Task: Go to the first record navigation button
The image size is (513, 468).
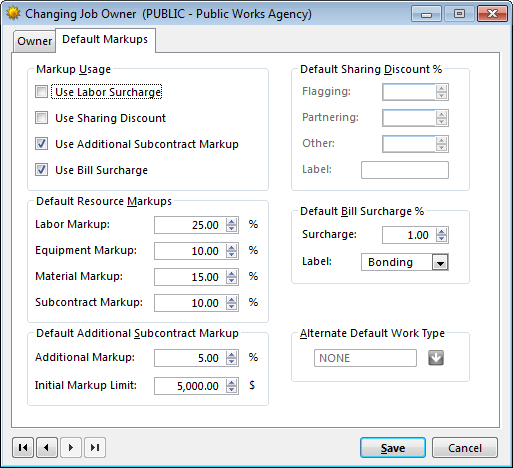Action: (23, 447)
